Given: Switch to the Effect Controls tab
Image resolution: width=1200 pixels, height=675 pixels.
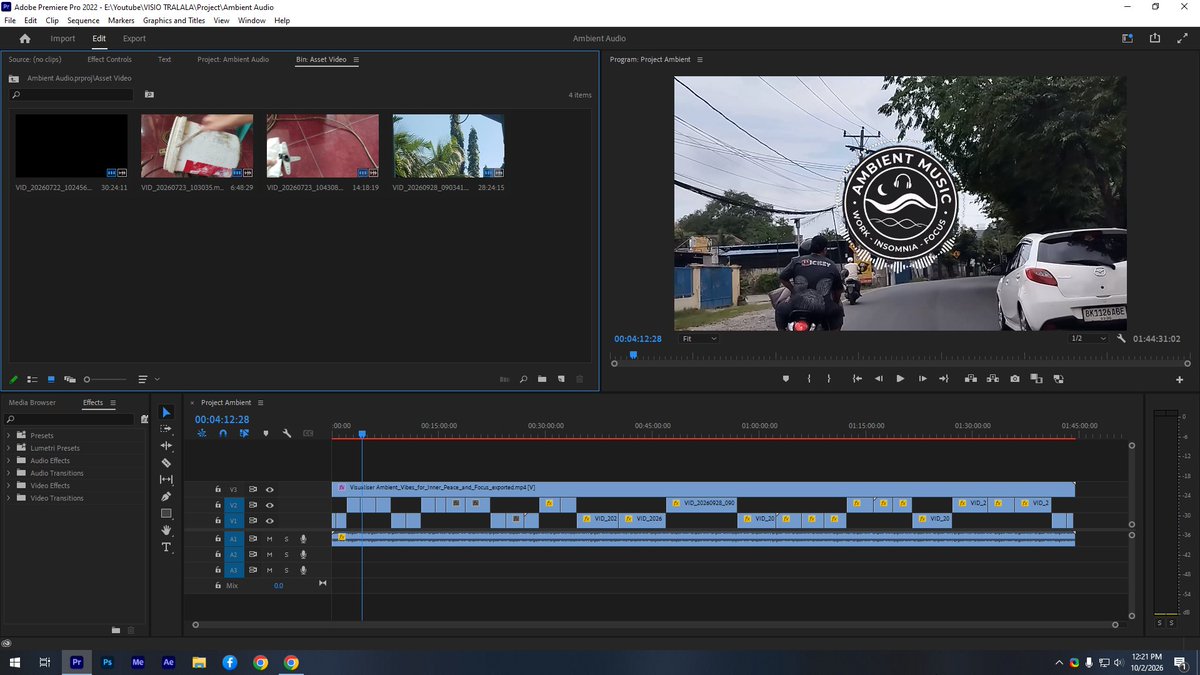Looking at the screenshot, I should point(109,59).
